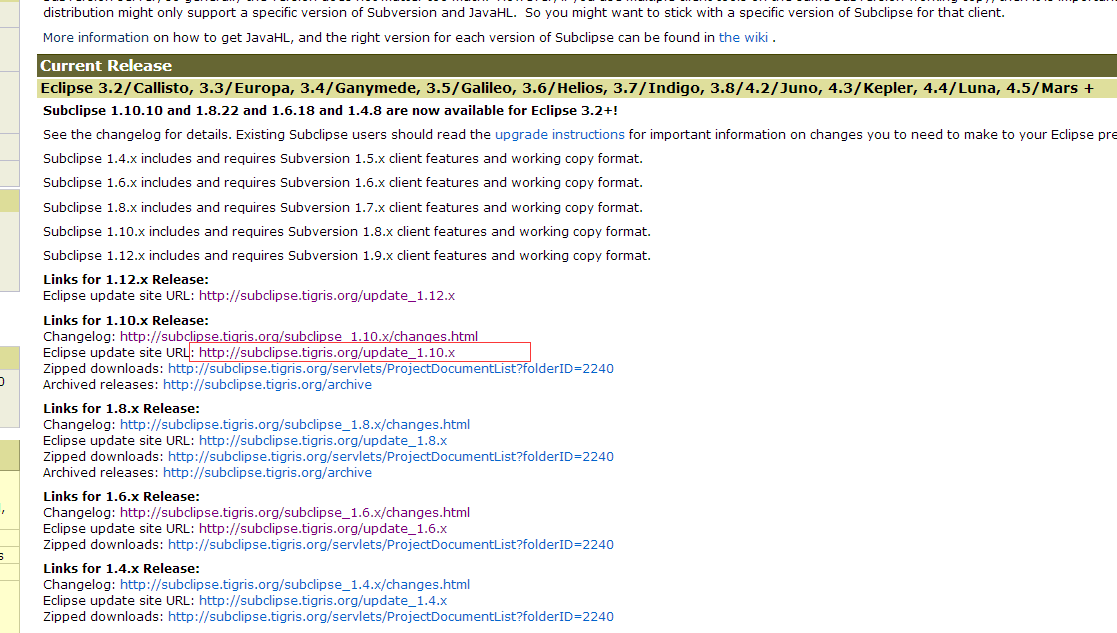Viewport: 1117px width, 633px height.
Task: Click 'Links for 1.4.x Release:' heading
Action: coord(121,569)
